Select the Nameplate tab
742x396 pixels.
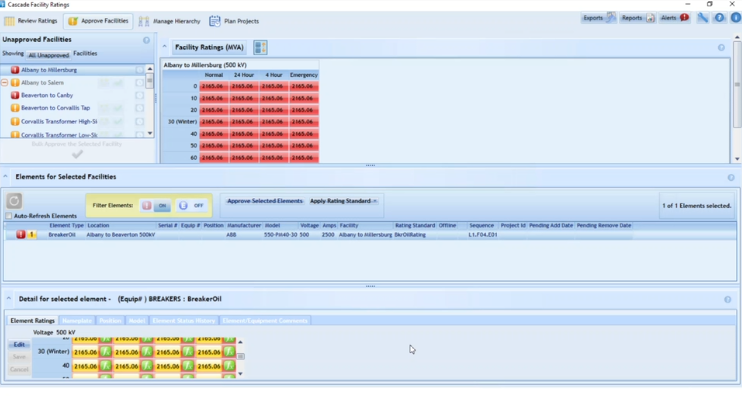coord(77,321)
